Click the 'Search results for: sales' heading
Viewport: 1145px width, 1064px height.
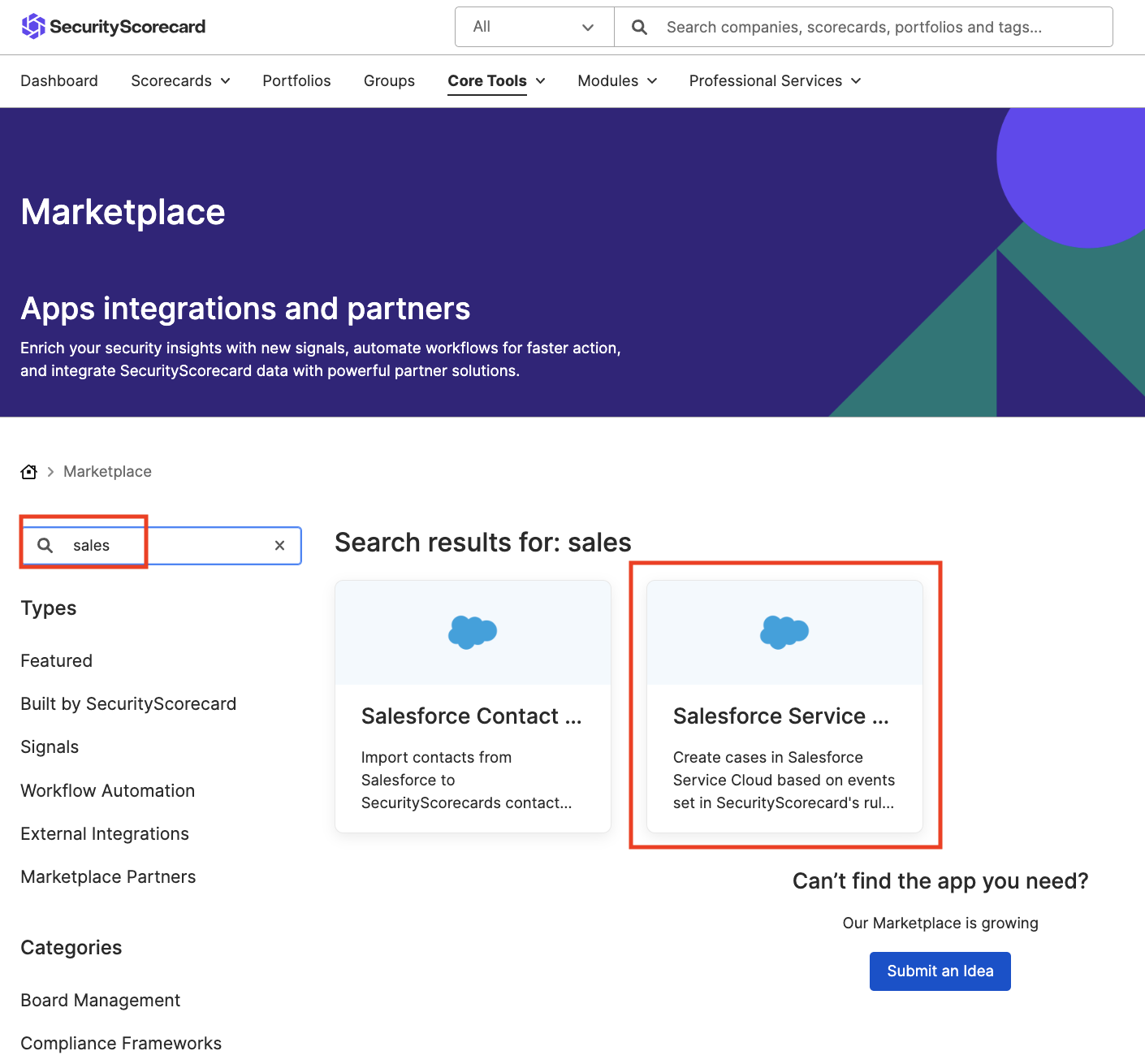click(483, 543)
